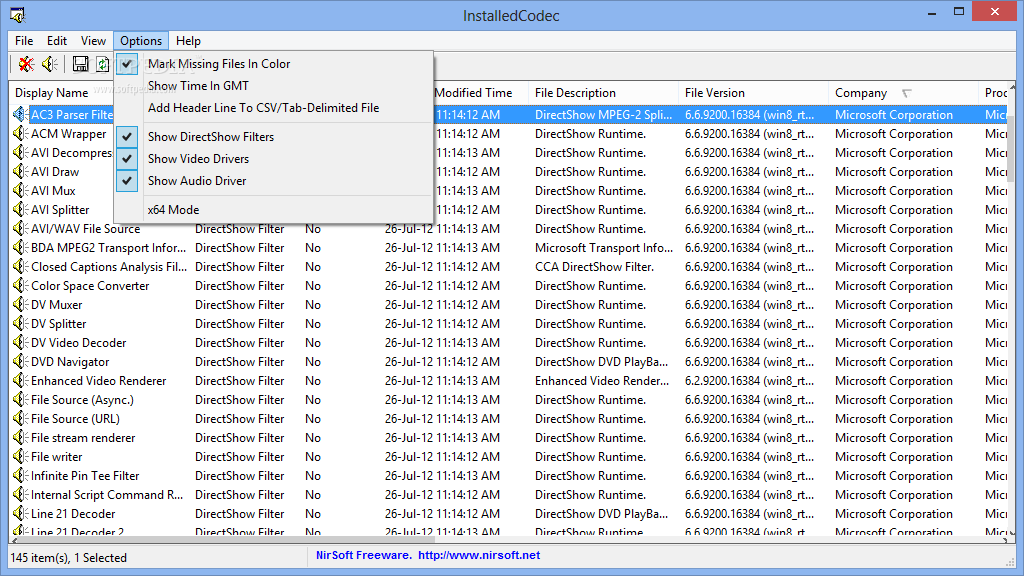The image size is (1024, 576).
Task: Click the vertical scrollbar up arrow
Action: pyautogui.click(x=1012, y=86)
